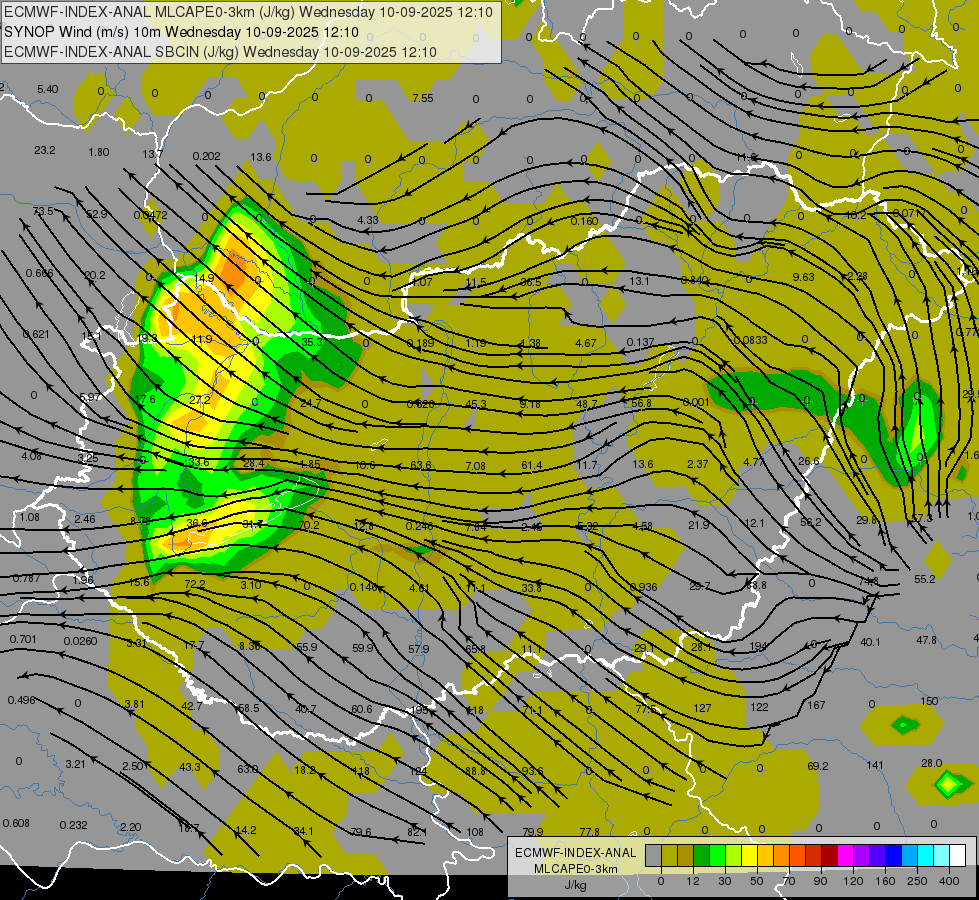Click the title line 'SYNOP Wind (m/s) 10m'
Image resolution: width=979 pixels, height=900 pixels.
click(x=83, y=32)
